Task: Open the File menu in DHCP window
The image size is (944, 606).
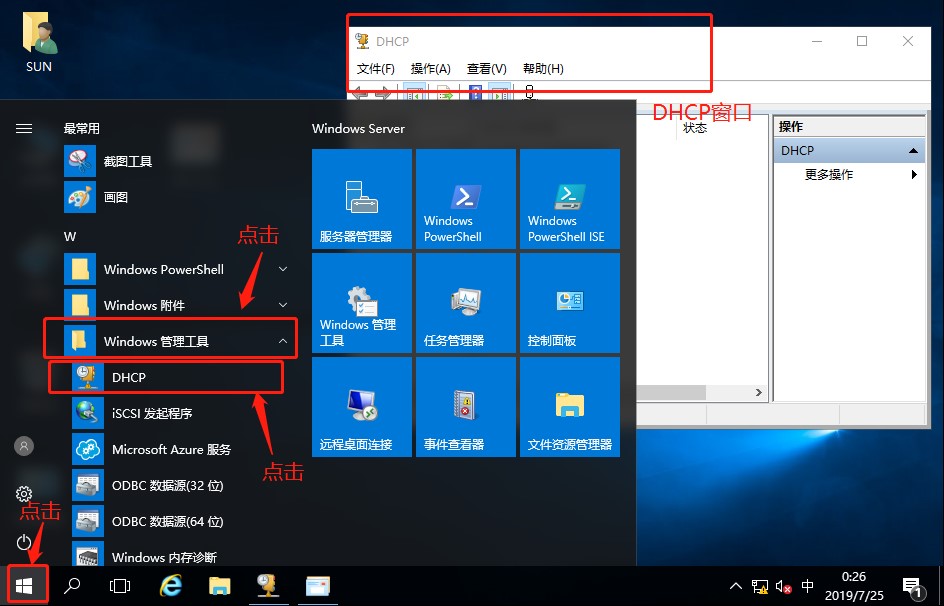Action: (376, 69)
